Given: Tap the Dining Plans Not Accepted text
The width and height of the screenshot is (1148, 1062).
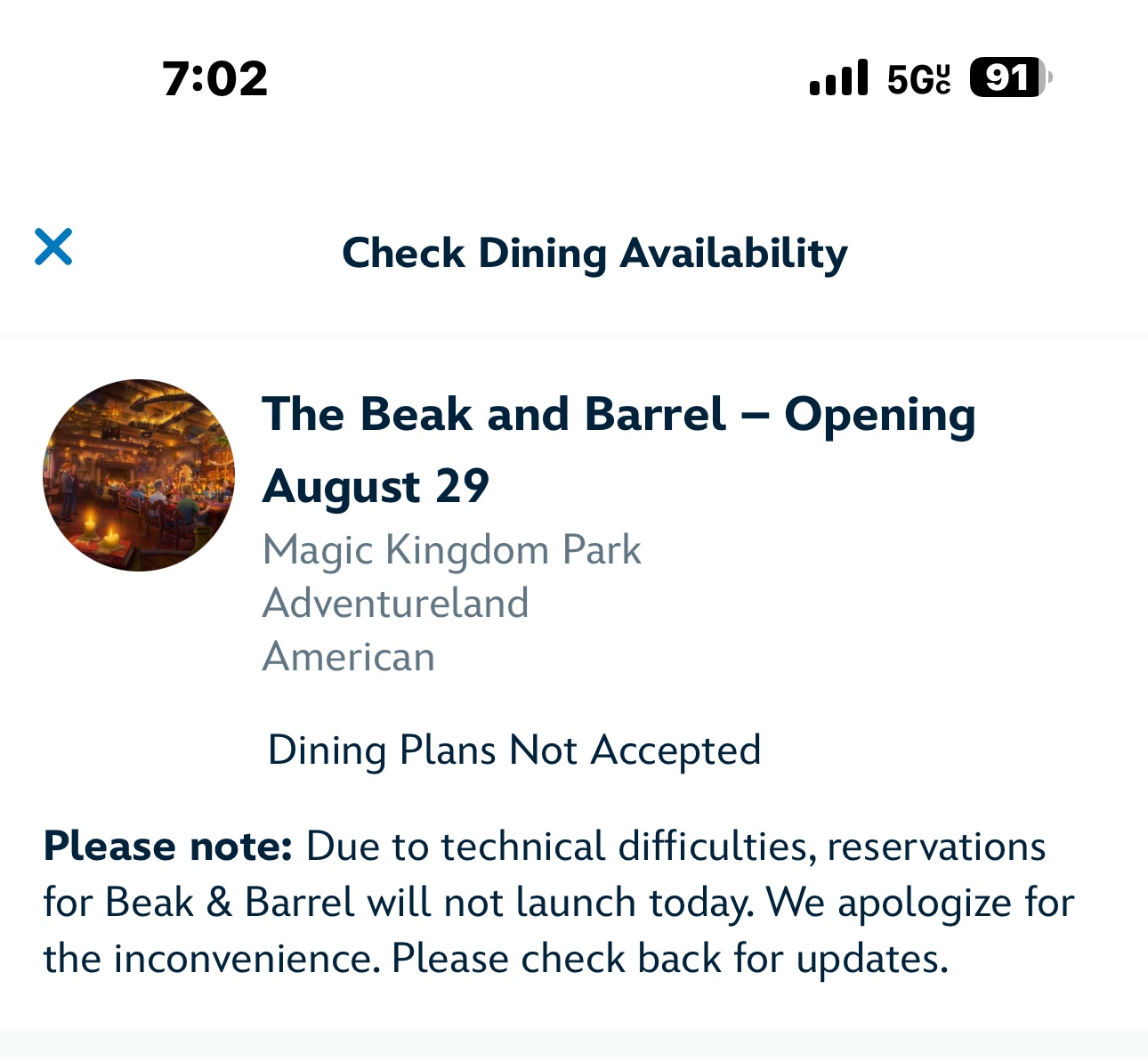Looking at the screenshot, I should click(514, 750).
